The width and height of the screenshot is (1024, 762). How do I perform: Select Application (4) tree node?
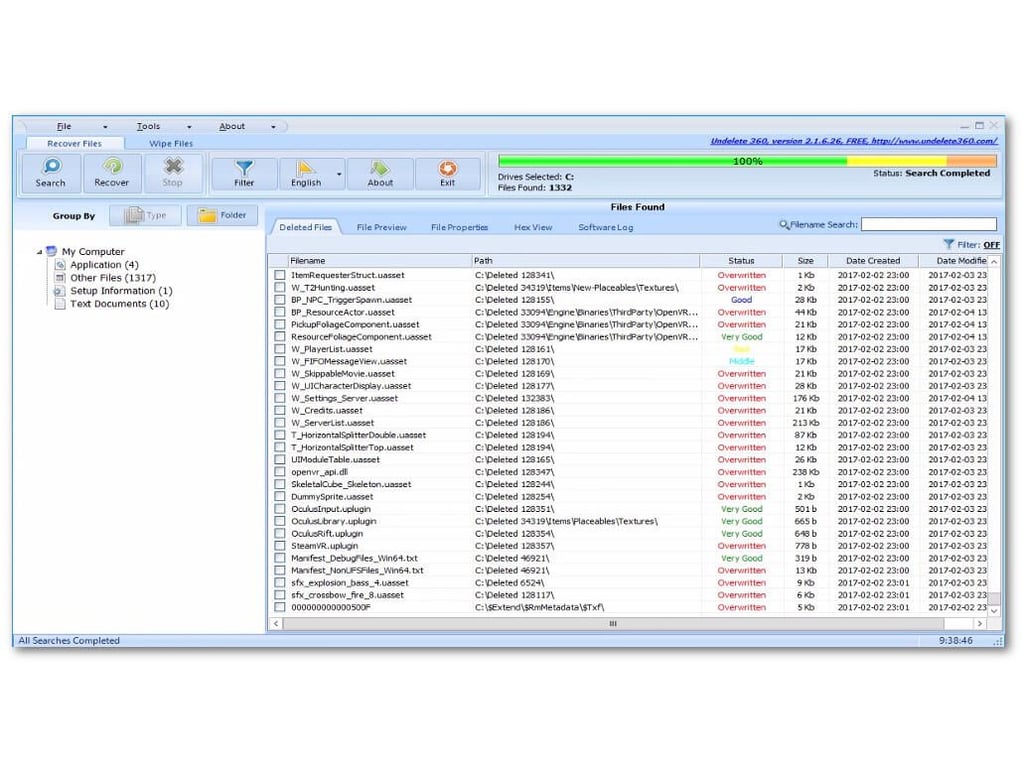104,264
